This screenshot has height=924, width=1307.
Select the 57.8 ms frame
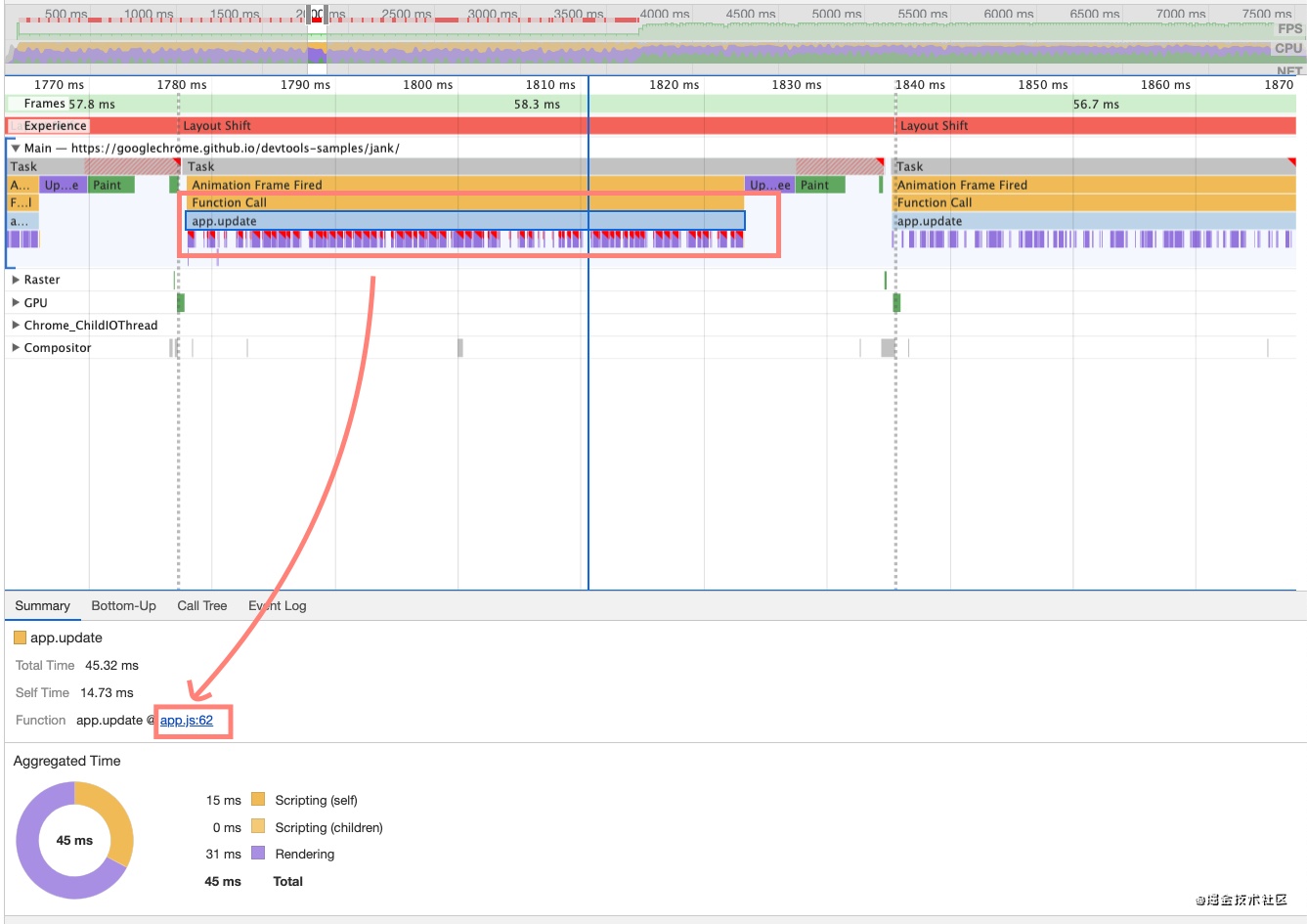click(x=93, y=104)
